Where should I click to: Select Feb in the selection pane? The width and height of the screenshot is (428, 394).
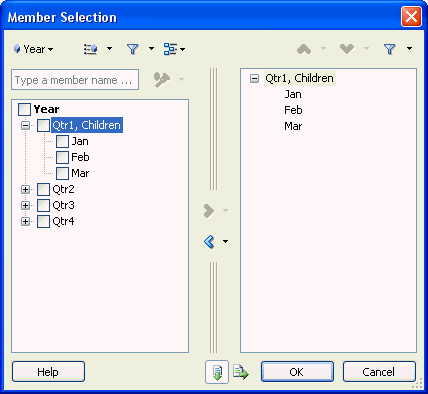(293, 110)
